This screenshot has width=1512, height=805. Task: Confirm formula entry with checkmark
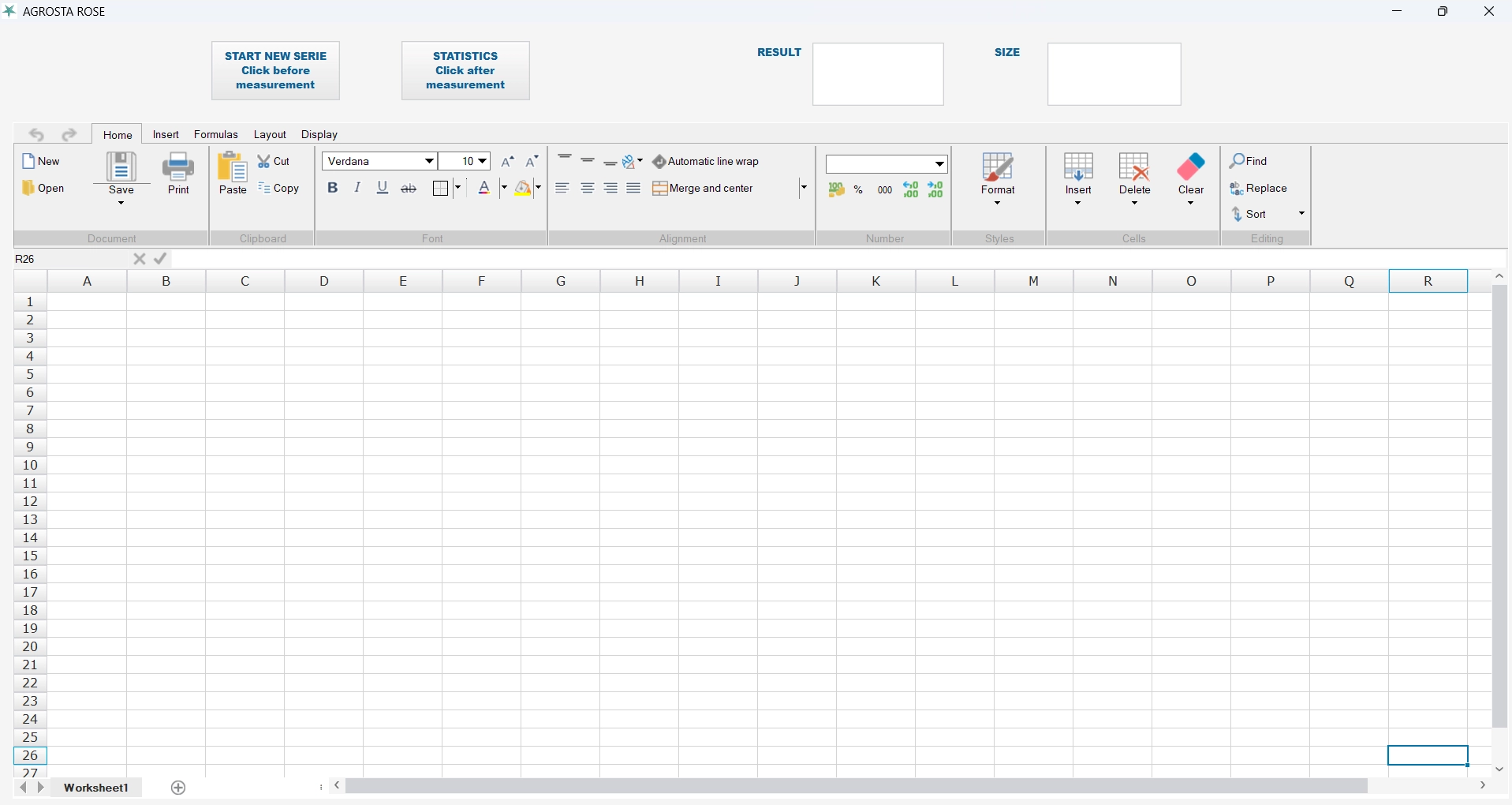click(x=161, y=259)
